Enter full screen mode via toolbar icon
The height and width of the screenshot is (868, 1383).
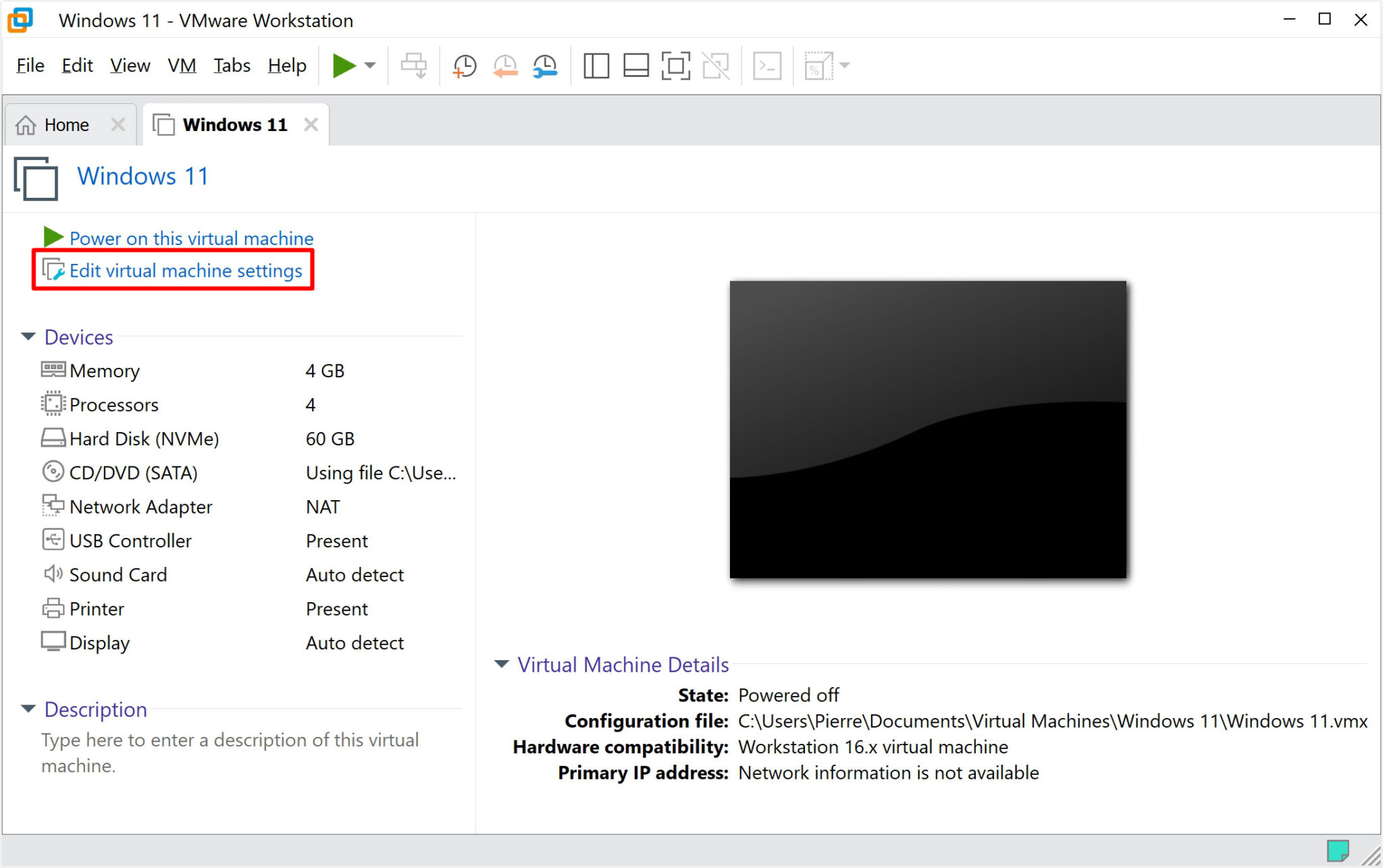point(675,65)
